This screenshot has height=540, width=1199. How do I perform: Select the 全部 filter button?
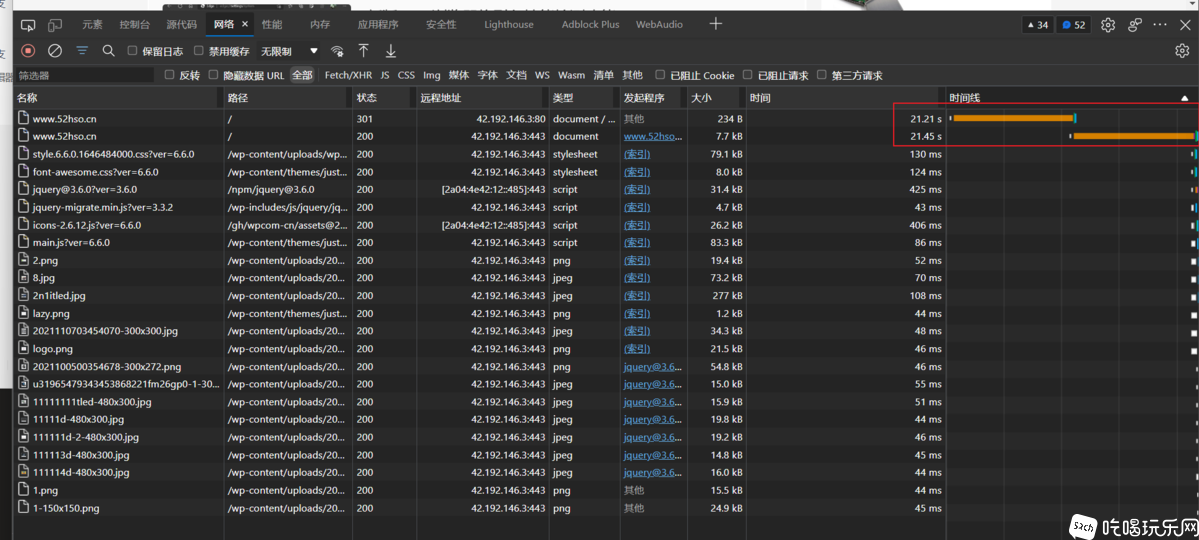pyautogui.click(x=302, y=75)
